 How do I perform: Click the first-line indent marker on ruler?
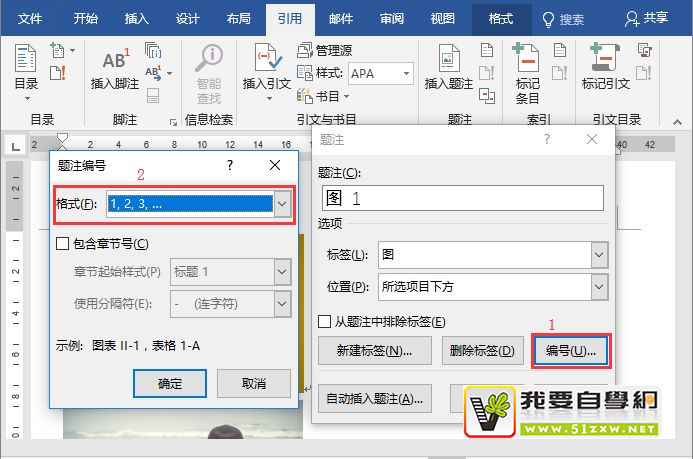(x=63, y=138)
